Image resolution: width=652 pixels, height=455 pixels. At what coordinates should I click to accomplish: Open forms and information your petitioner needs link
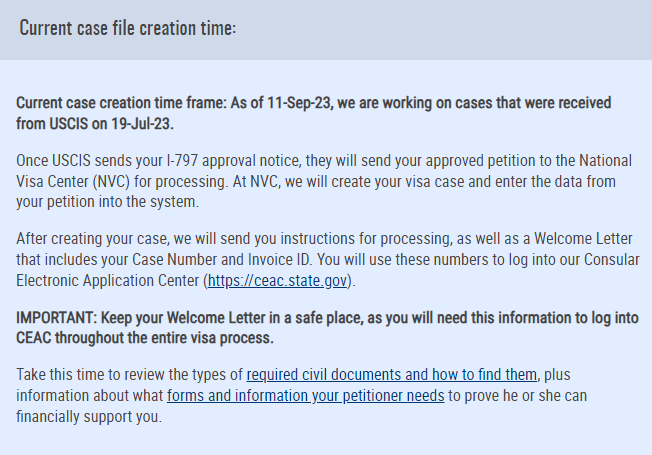click(x=306, y=396)
